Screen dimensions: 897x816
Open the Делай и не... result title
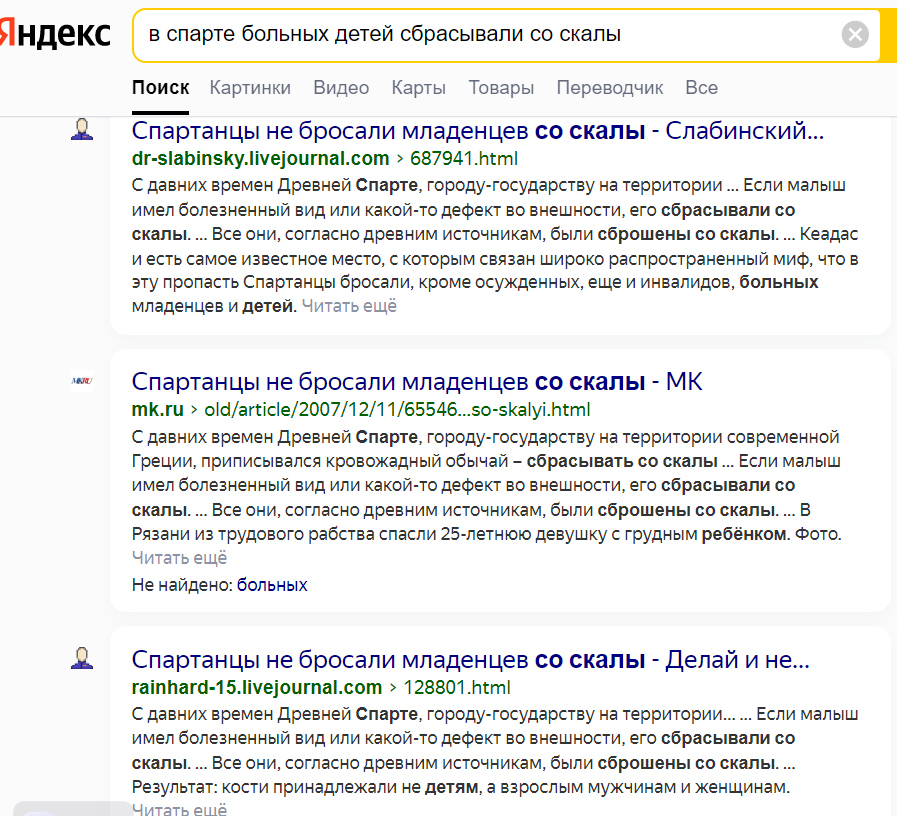(x=470, y=660)
